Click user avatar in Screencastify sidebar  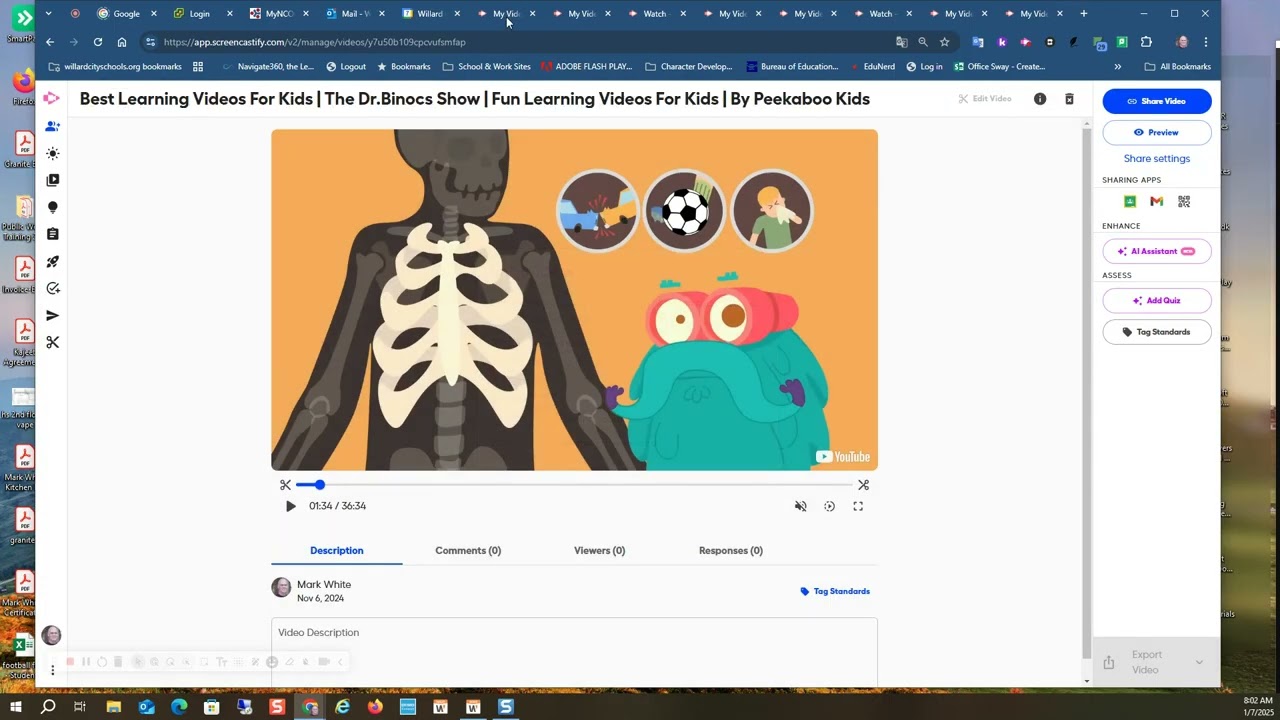52,635
